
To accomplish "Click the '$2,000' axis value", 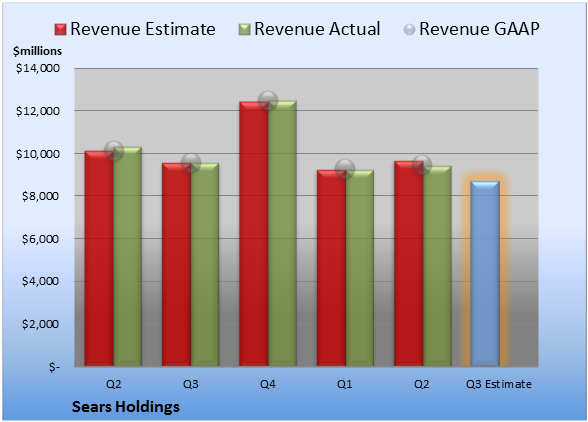I will (x=40, y=324).
